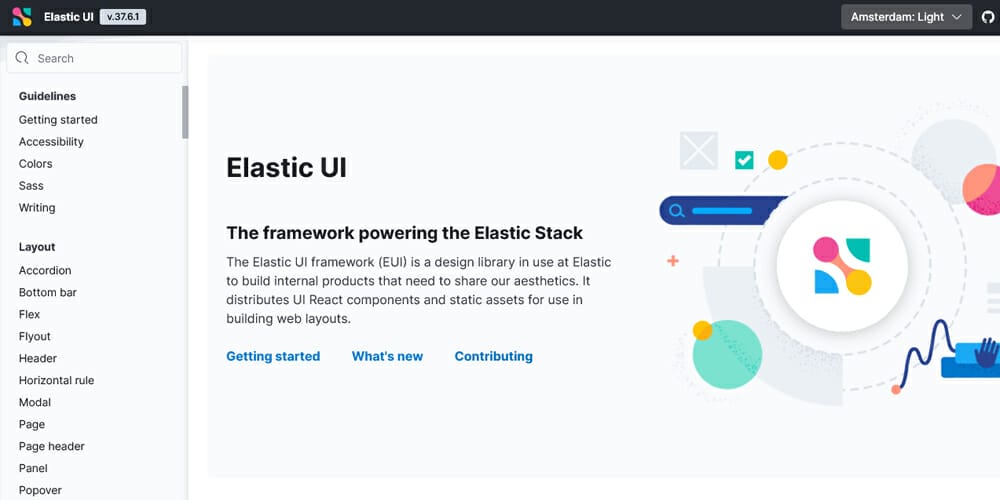This screenshot has width=1000, height=500.
Task: Follow the Contributing link
Action: [494, 357]
